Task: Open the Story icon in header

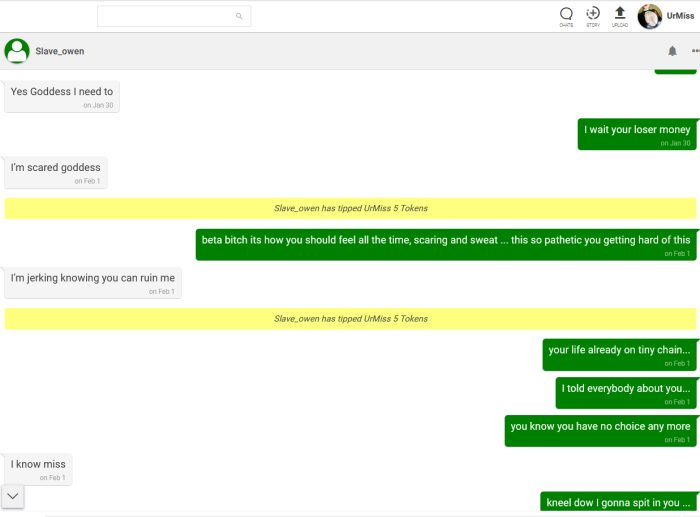Action: coord(593,14)
